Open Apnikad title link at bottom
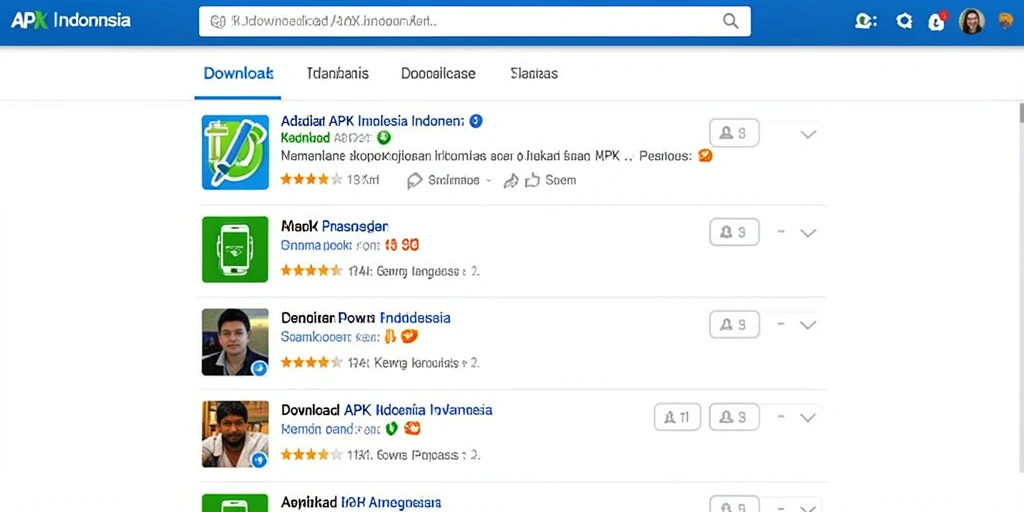The image size is (1024, 512). pos(361,502)
